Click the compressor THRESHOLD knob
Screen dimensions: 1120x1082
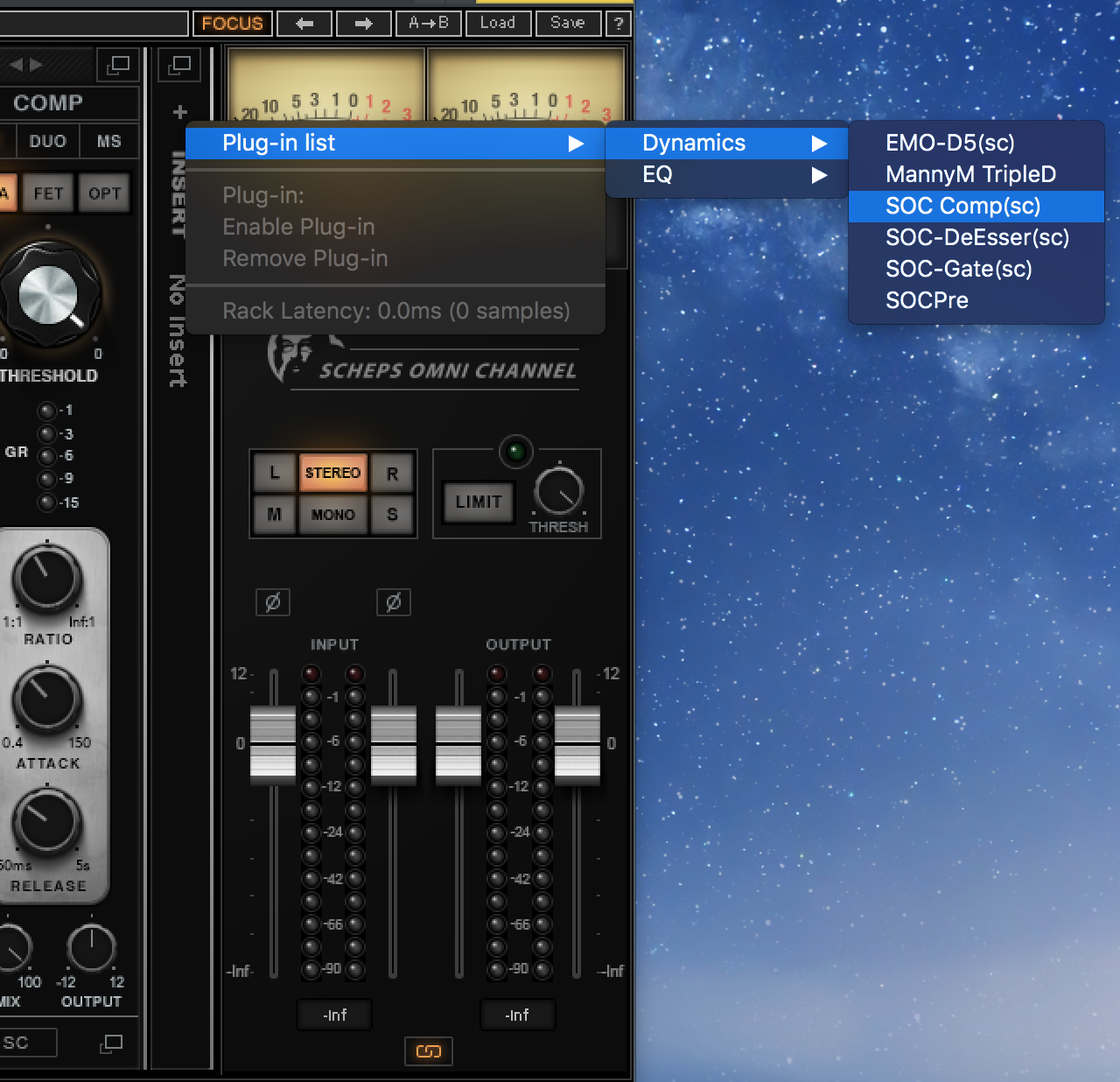[49, 296]
